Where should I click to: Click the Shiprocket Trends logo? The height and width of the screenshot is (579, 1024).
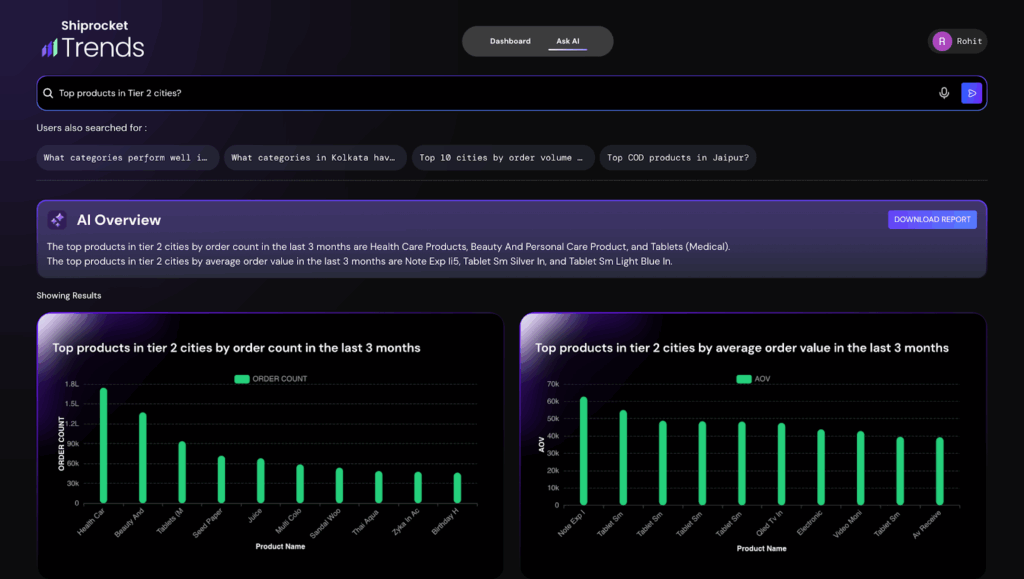(93, 40)
